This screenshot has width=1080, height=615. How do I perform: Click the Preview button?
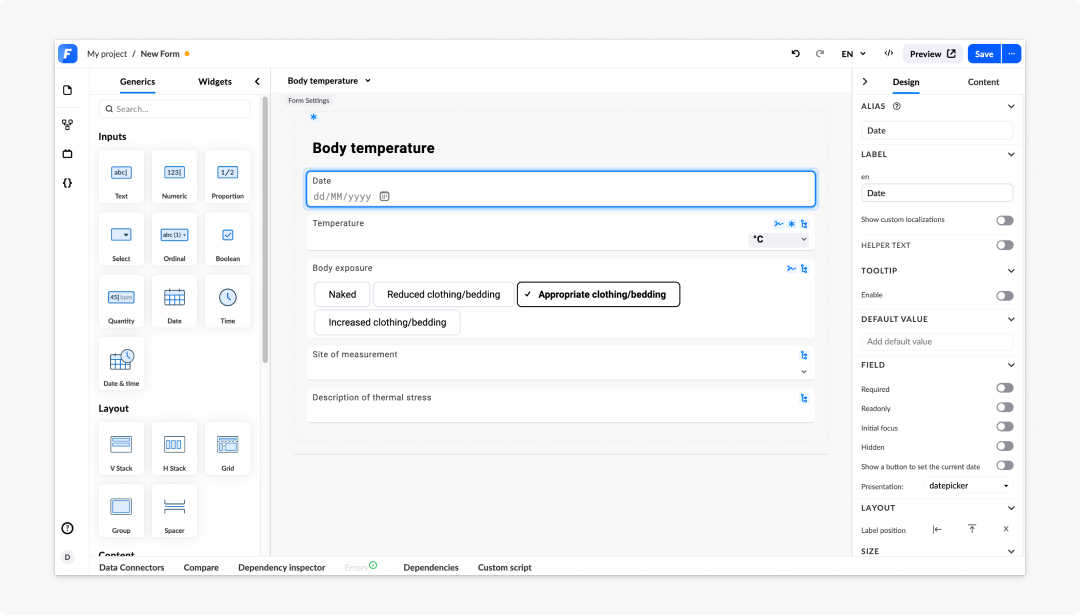tap(933, 54)
